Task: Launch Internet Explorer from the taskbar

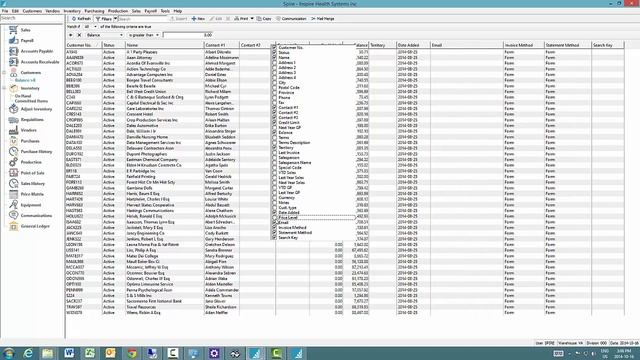Action: [28, 353]
